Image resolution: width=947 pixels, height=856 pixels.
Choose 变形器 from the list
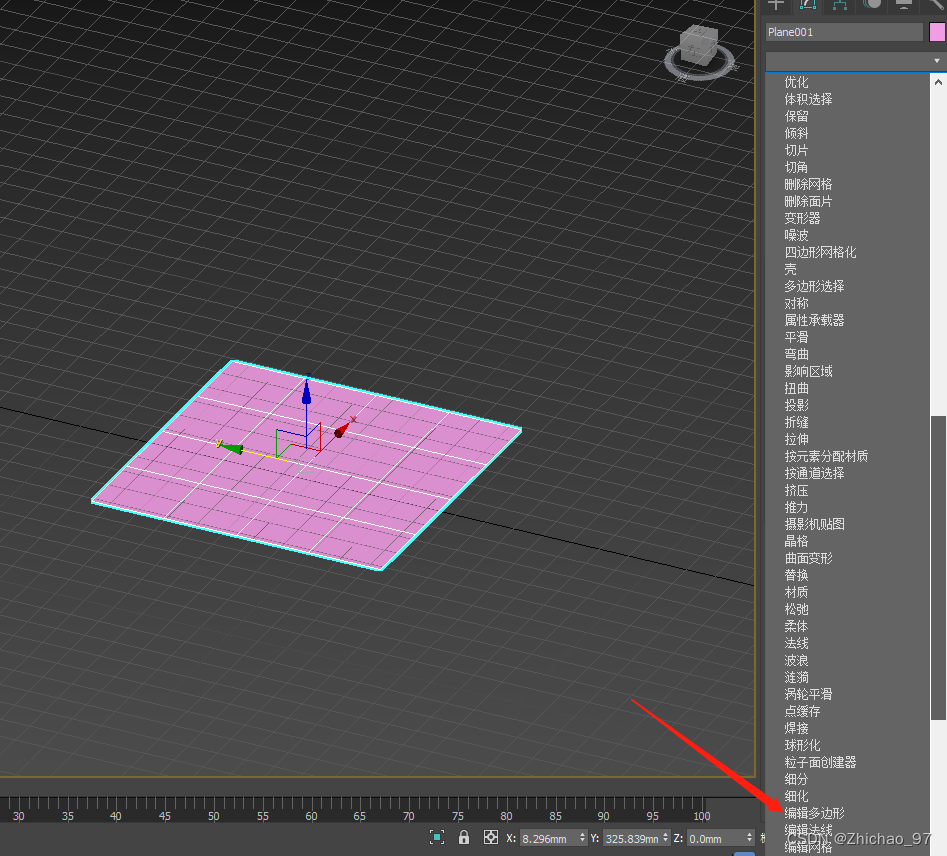tap(802, 218)
